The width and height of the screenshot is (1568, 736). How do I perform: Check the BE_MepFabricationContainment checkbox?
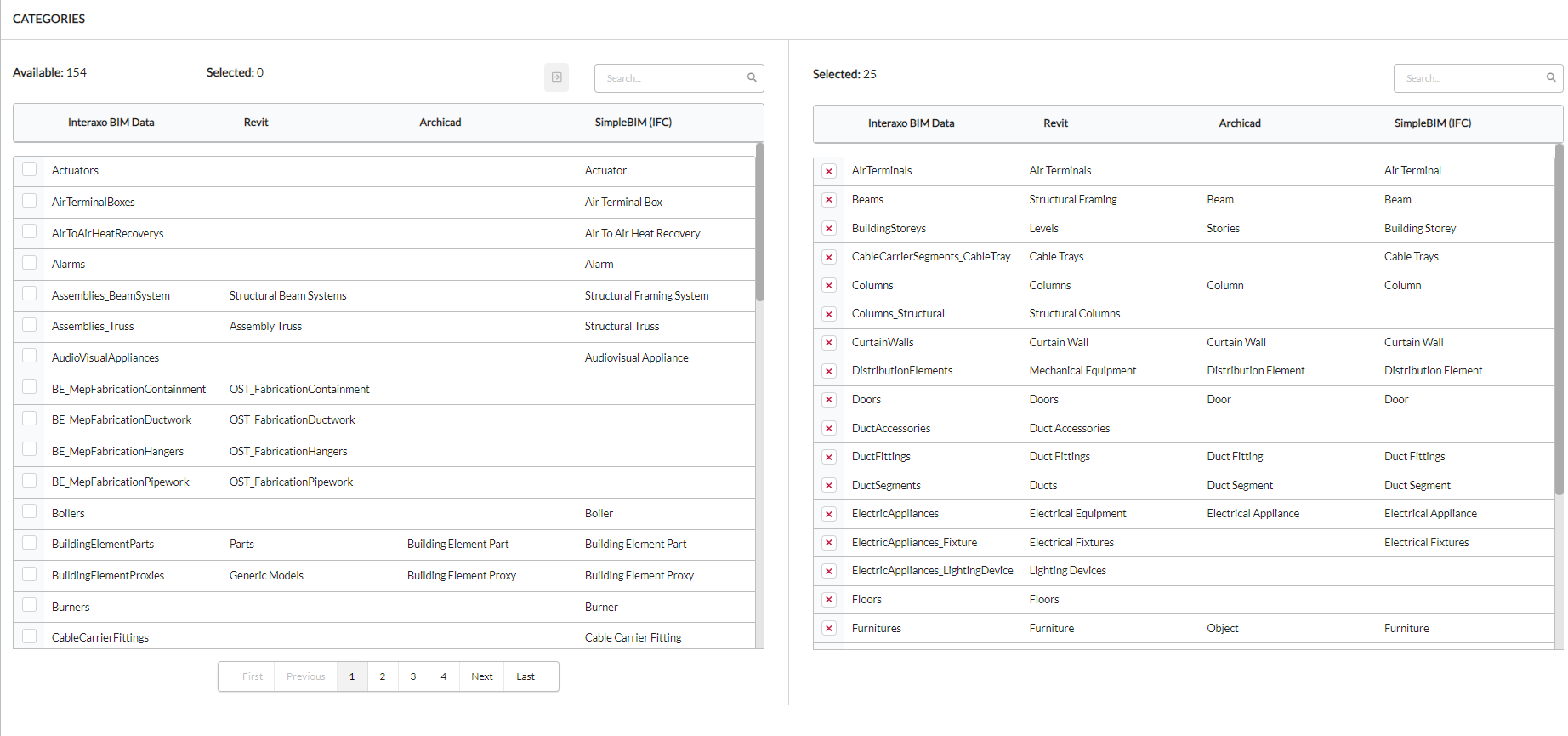coord(30,387)
